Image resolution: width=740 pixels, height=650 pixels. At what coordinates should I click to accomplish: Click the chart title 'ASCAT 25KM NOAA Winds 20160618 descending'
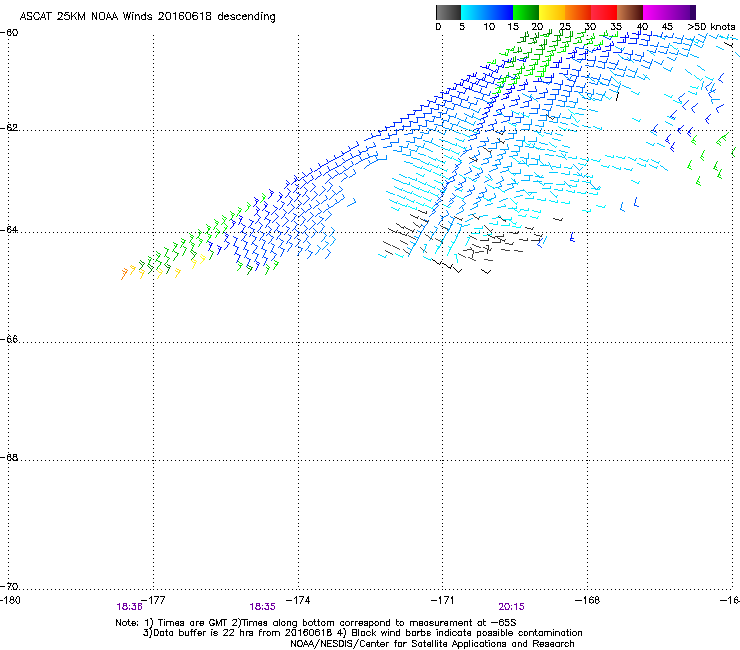pyautogui.click(x=147, y=16)
